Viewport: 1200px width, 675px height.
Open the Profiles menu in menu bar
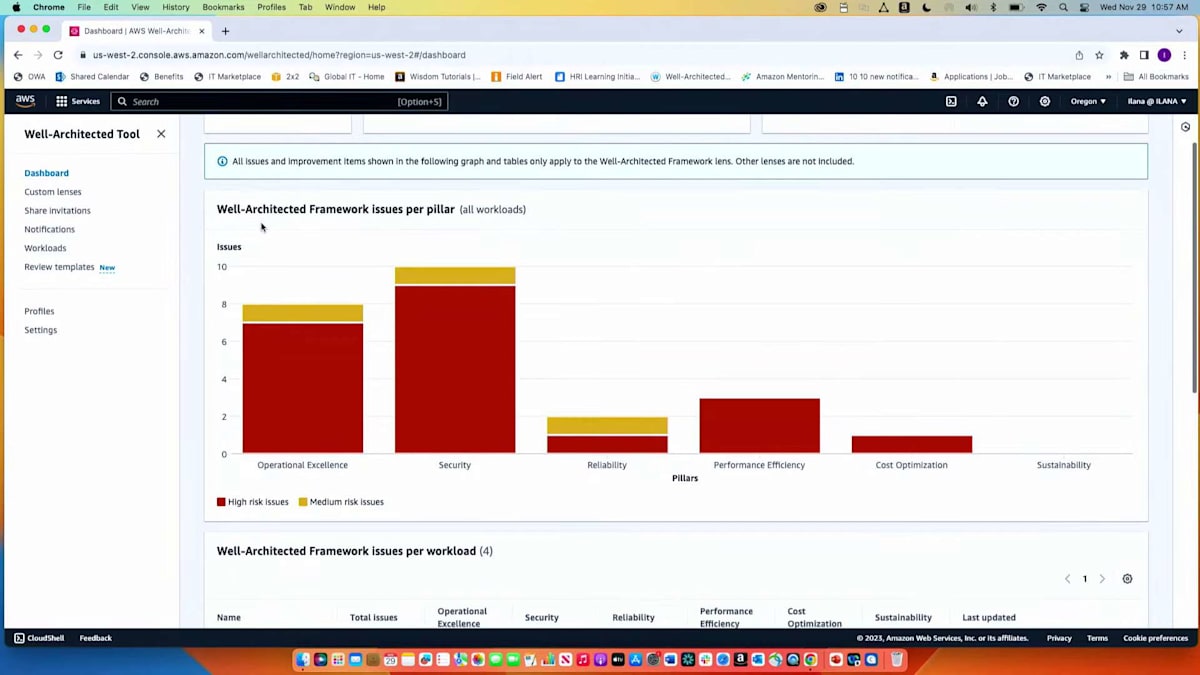tap(271, 7)
